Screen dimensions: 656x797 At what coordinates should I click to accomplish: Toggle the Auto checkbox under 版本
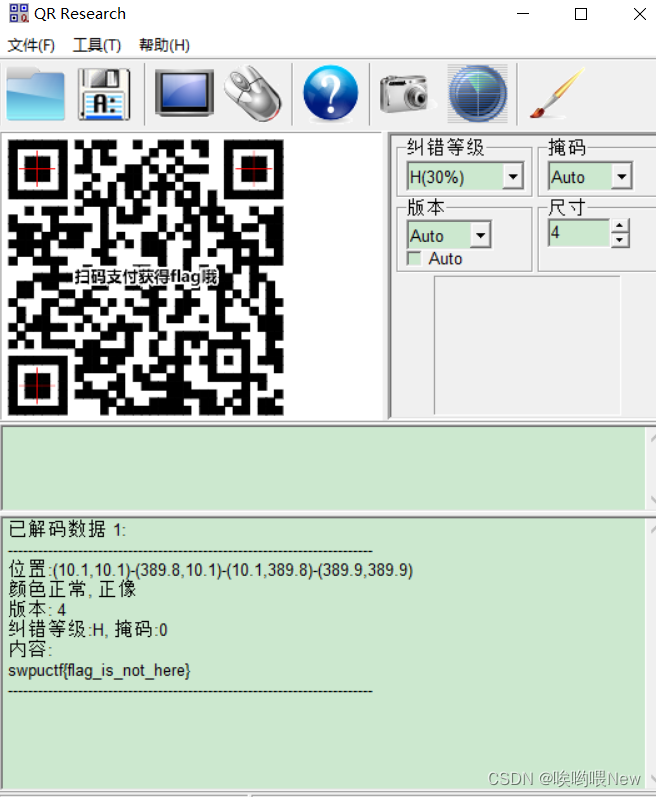click(x=415, y=259)
